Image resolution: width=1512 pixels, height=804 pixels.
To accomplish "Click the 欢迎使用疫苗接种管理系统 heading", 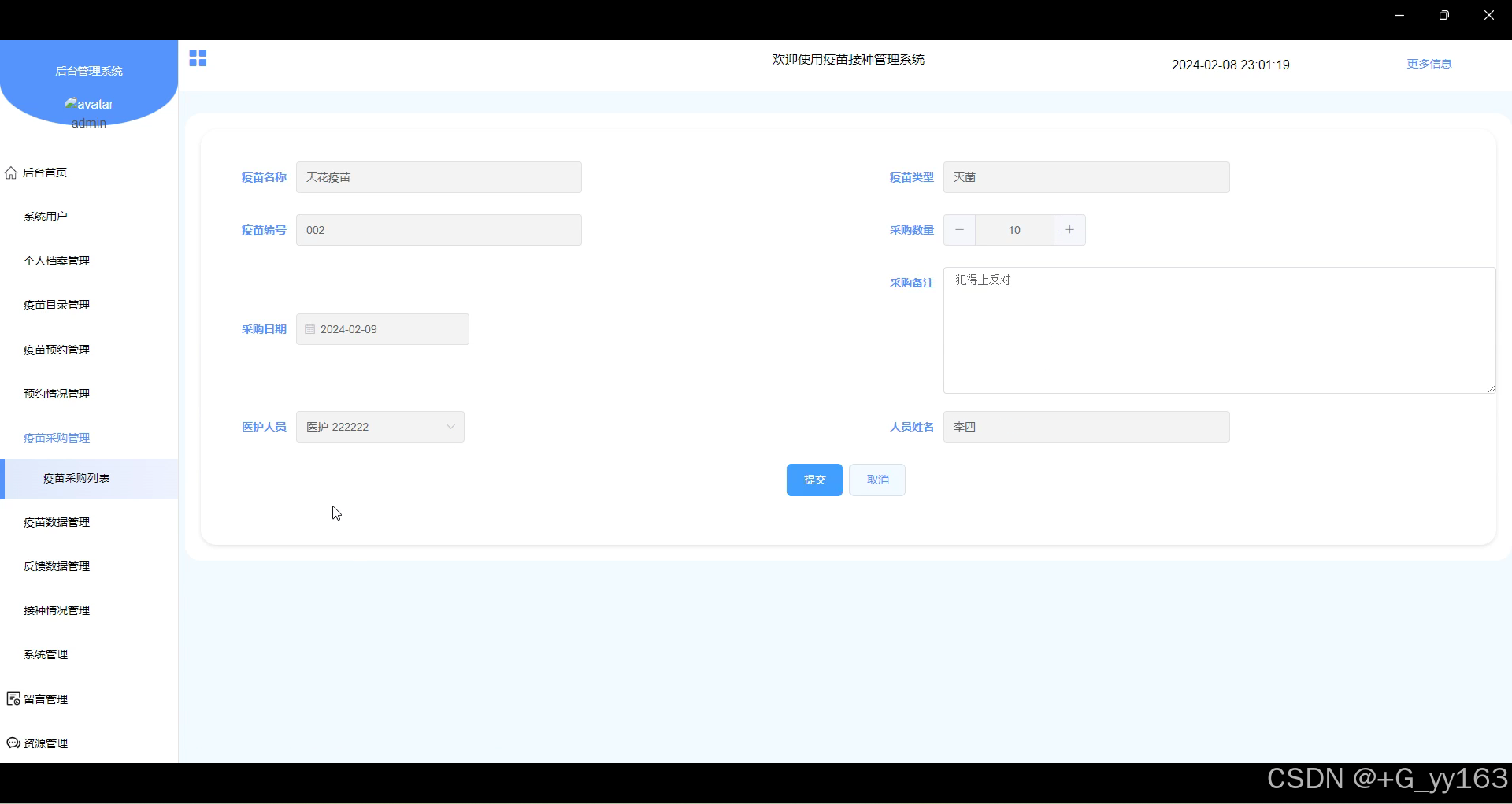I will pos(848,60).
